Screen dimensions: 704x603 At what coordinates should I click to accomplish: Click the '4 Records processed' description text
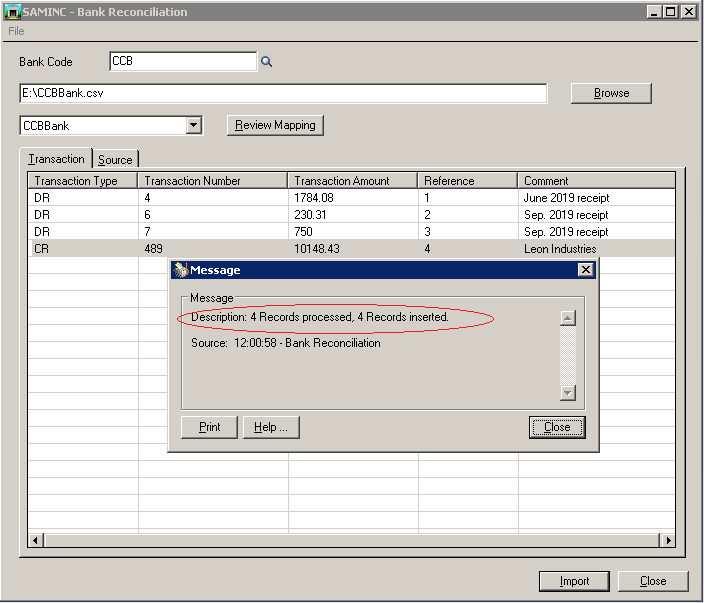pos(320,317)
